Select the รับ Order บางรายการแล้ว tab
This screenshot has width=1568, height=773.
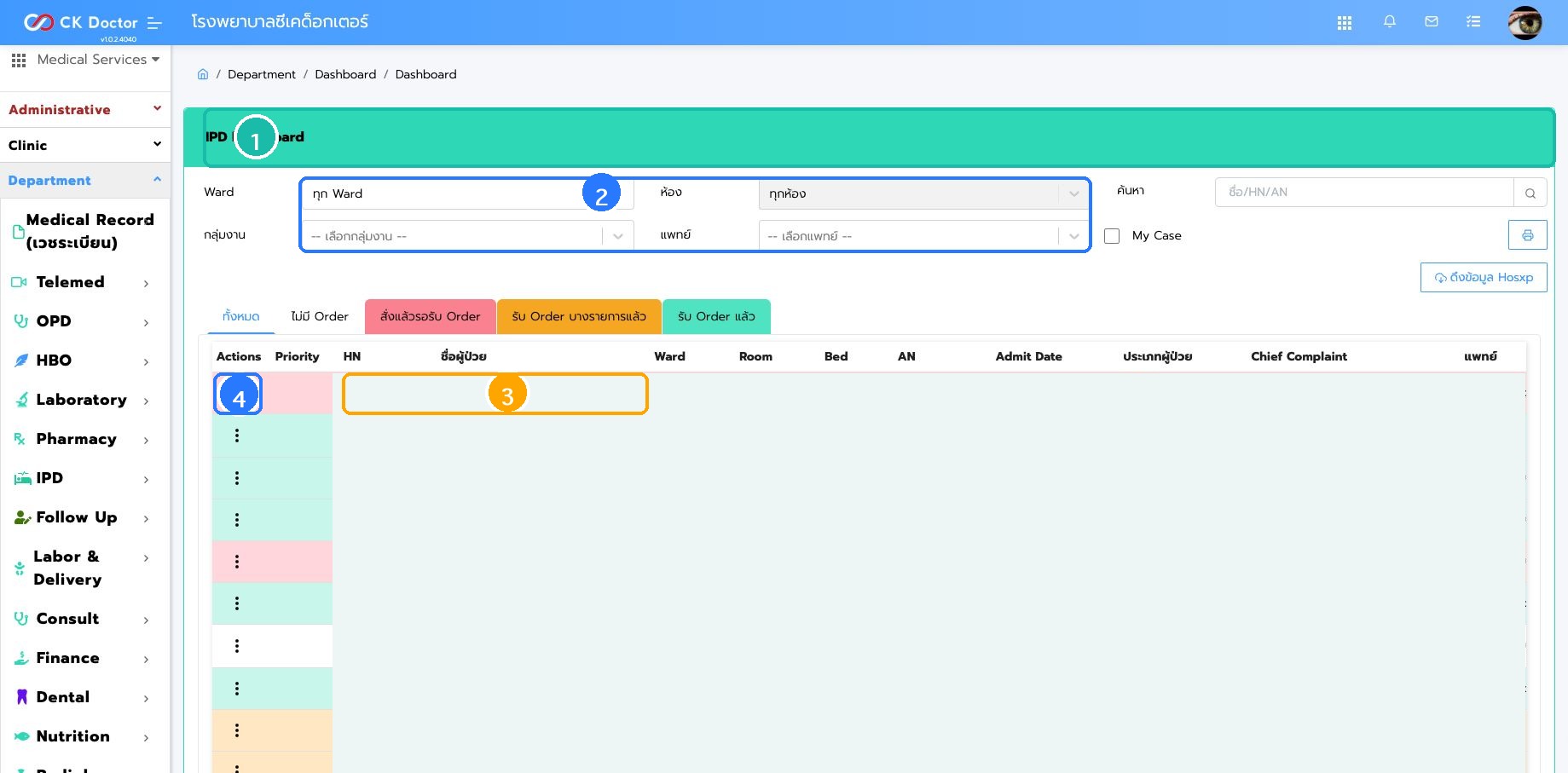[x=579, y=316]
